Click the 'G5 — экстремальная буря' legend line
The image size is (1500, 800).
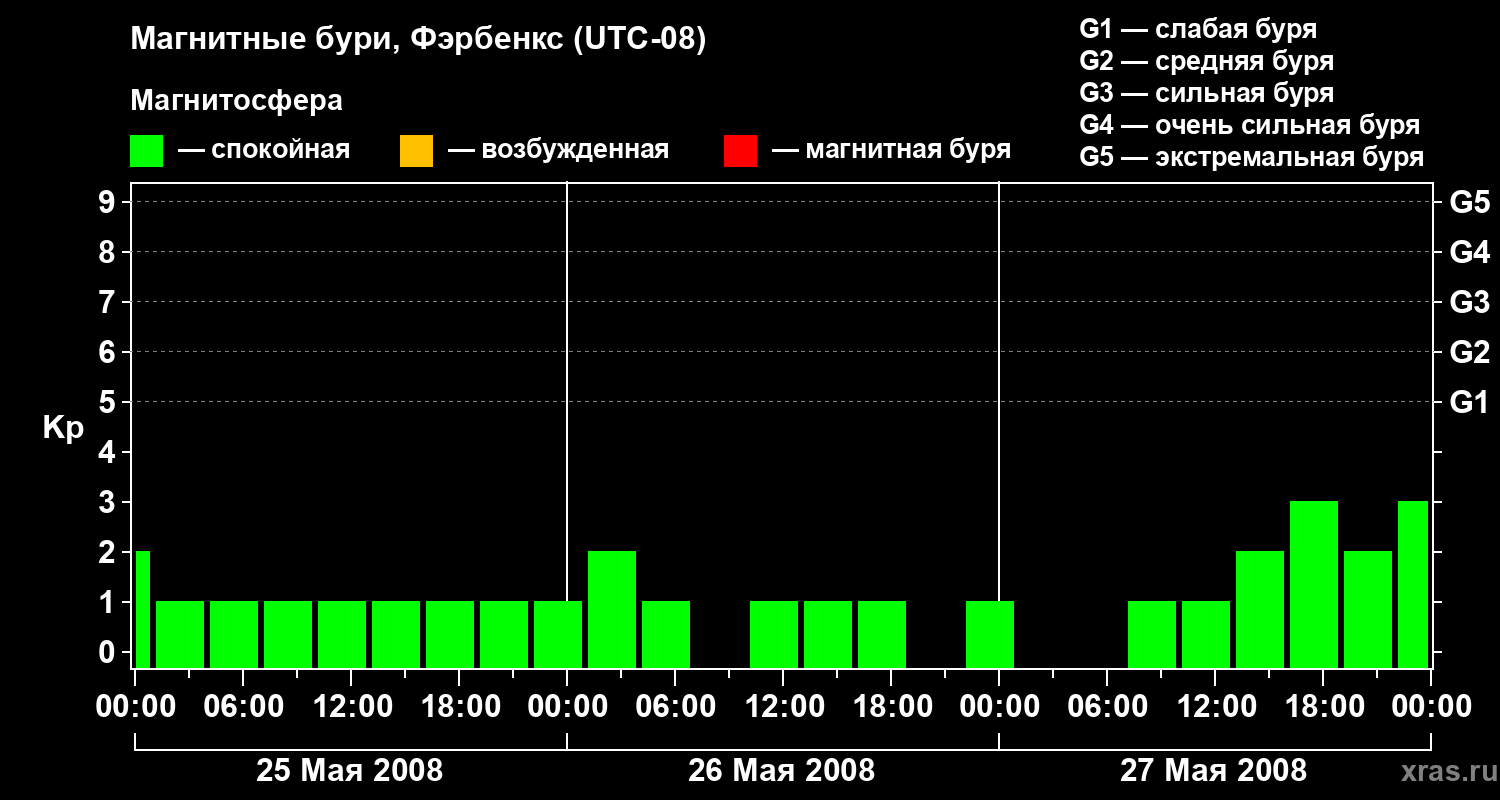[1252, 157]
